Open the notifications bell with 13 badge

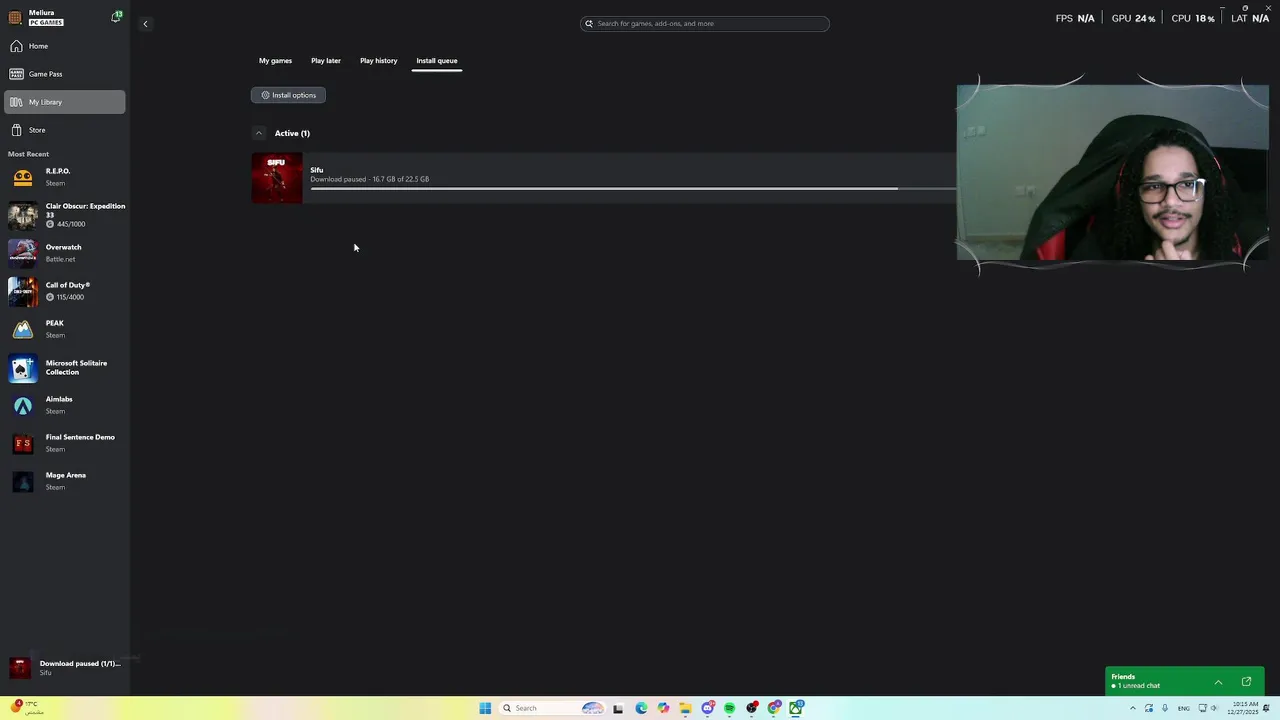116,17
